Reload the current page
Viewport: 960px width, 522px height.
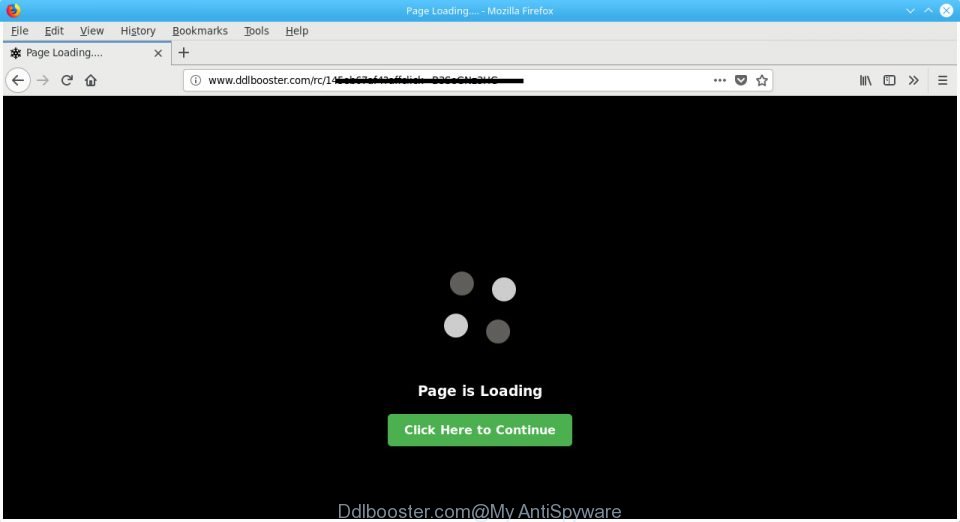pyautogui.click(x=67, y=80)
